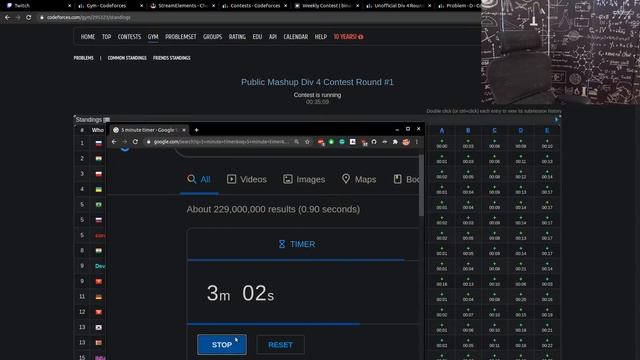
Task: Open the Chrome three-dot menu in timer window
Action: pos(417,142)
